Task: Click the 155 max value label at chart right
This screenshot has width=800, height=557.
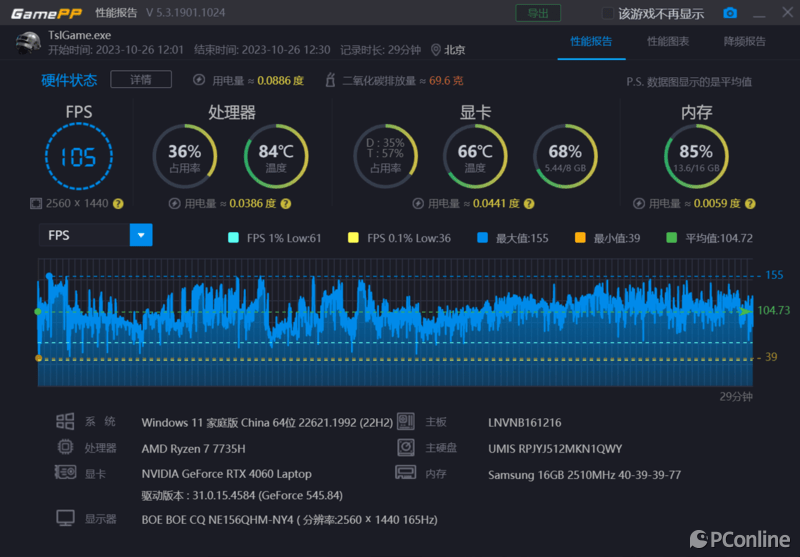Action: click(x=774, y=275)
